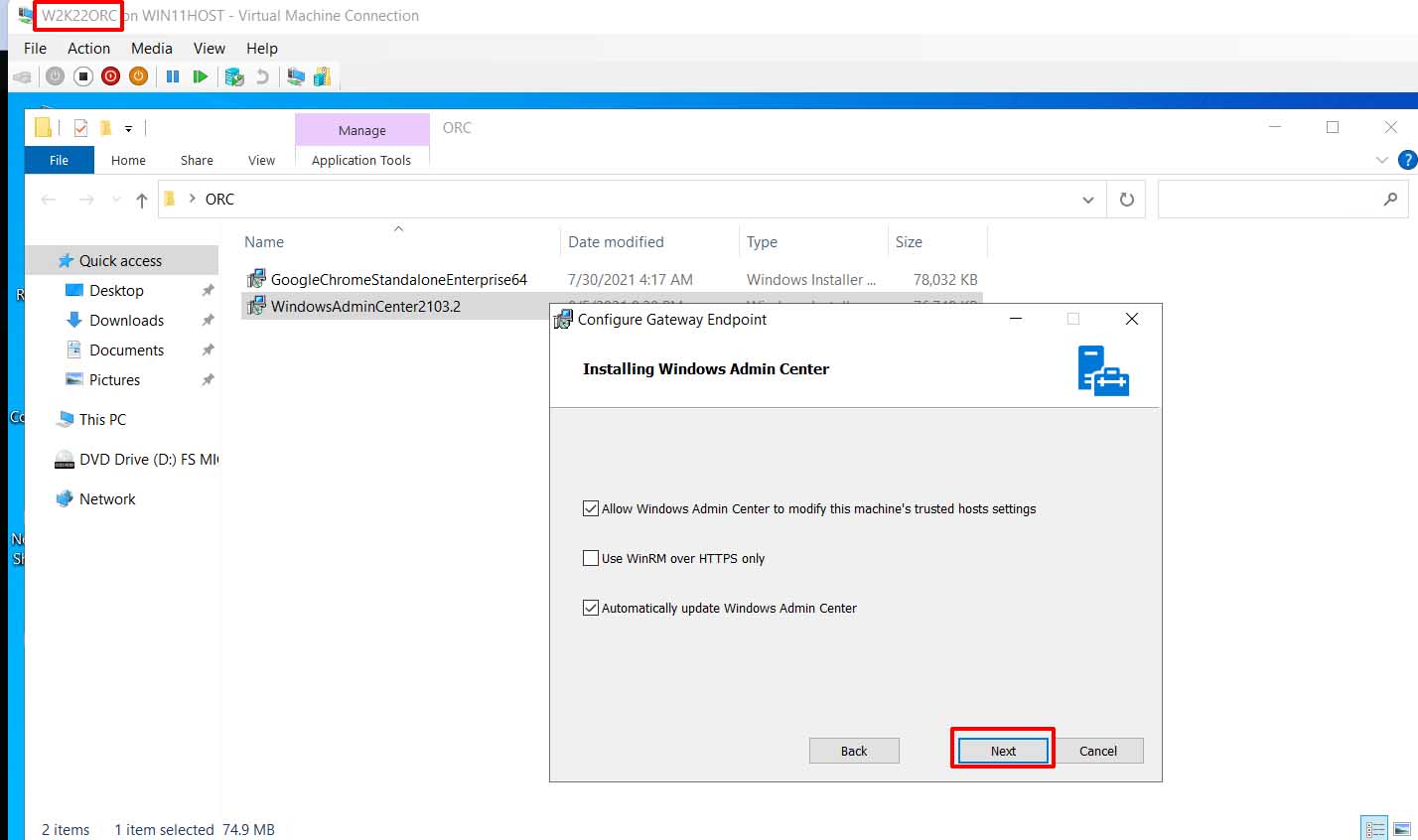Create a checkpoint with the toolbar icon
This screenshot has width=1418, height=840.
point(234,76)
